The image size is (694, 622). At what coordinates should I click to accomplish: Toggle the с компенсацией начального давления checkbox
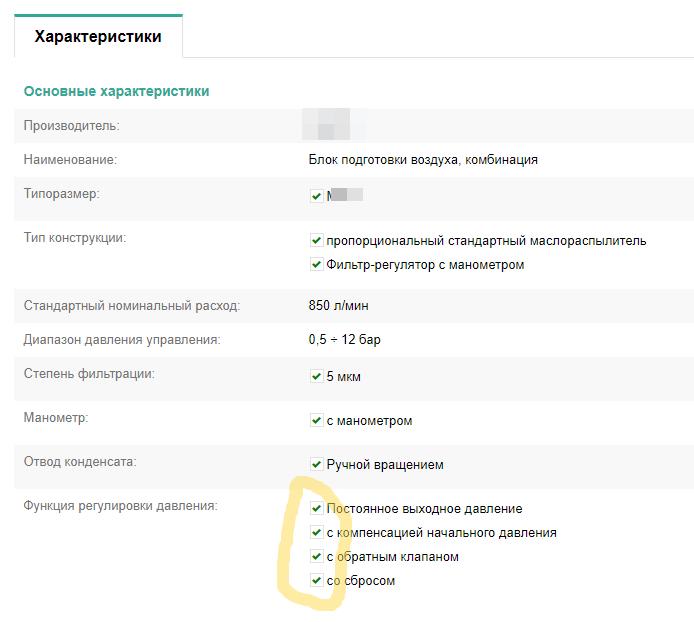click(316, 532)
